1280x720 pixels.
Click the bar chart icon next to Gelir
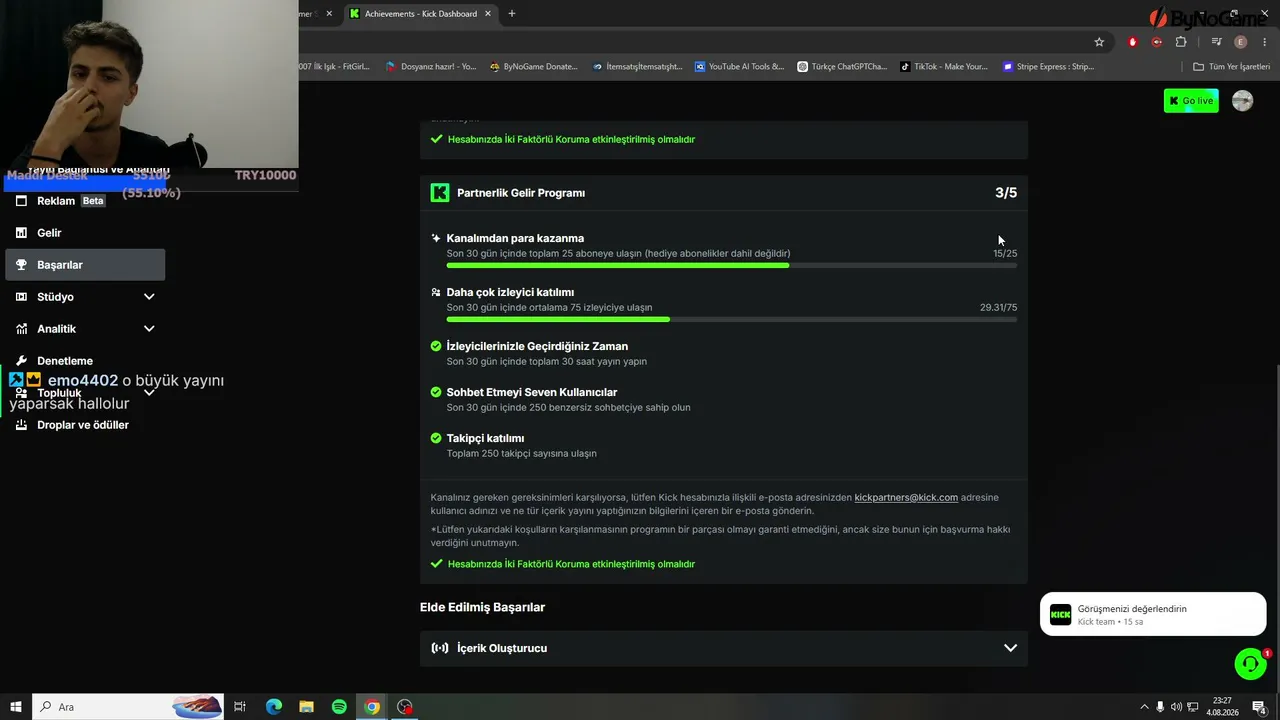tap(21, 233)
